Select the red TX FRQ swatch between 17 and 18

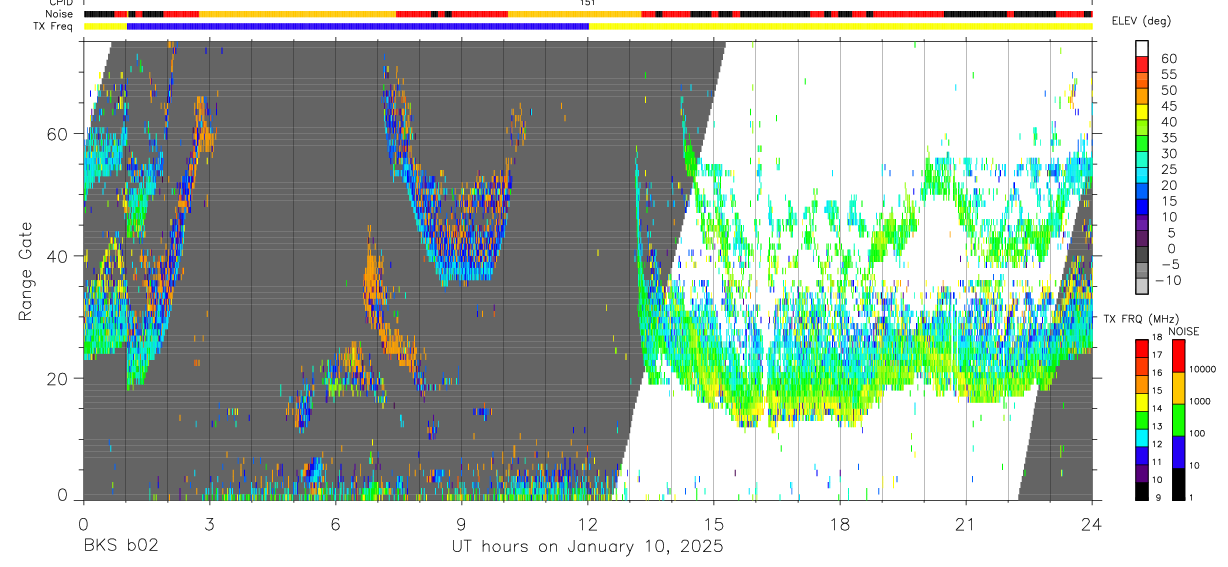tap(1141, 348)
